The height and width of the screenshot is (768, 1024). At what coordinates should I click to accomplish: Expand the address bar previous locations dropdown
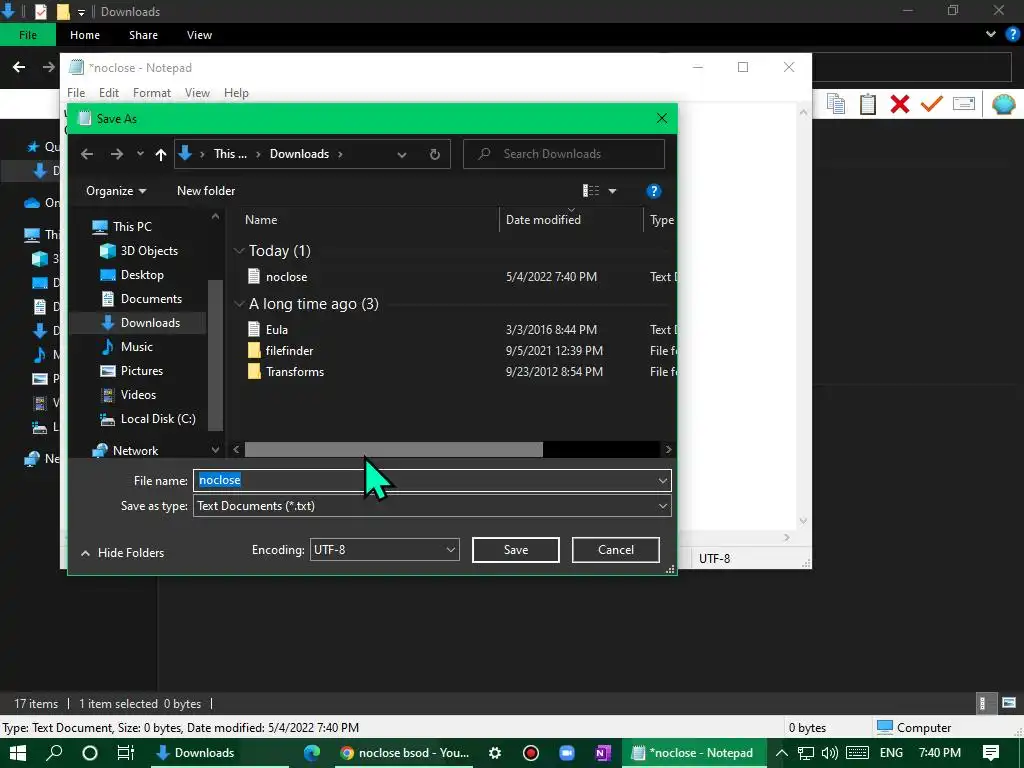click(x=402, y=154)
